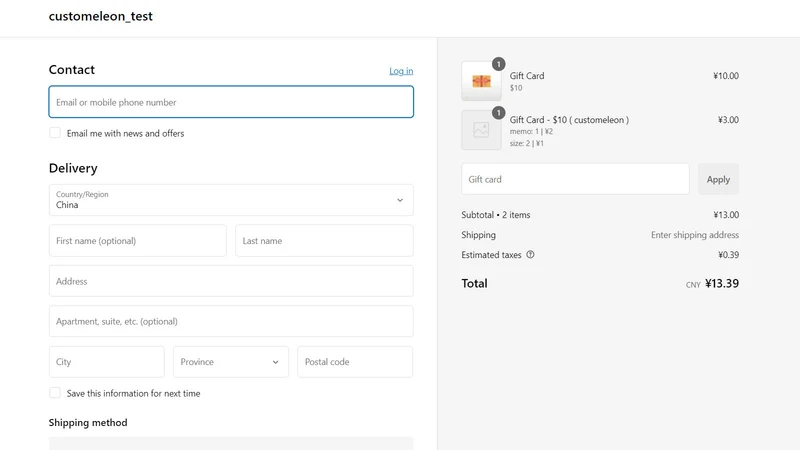Click the Last name field

coord(324,241)
